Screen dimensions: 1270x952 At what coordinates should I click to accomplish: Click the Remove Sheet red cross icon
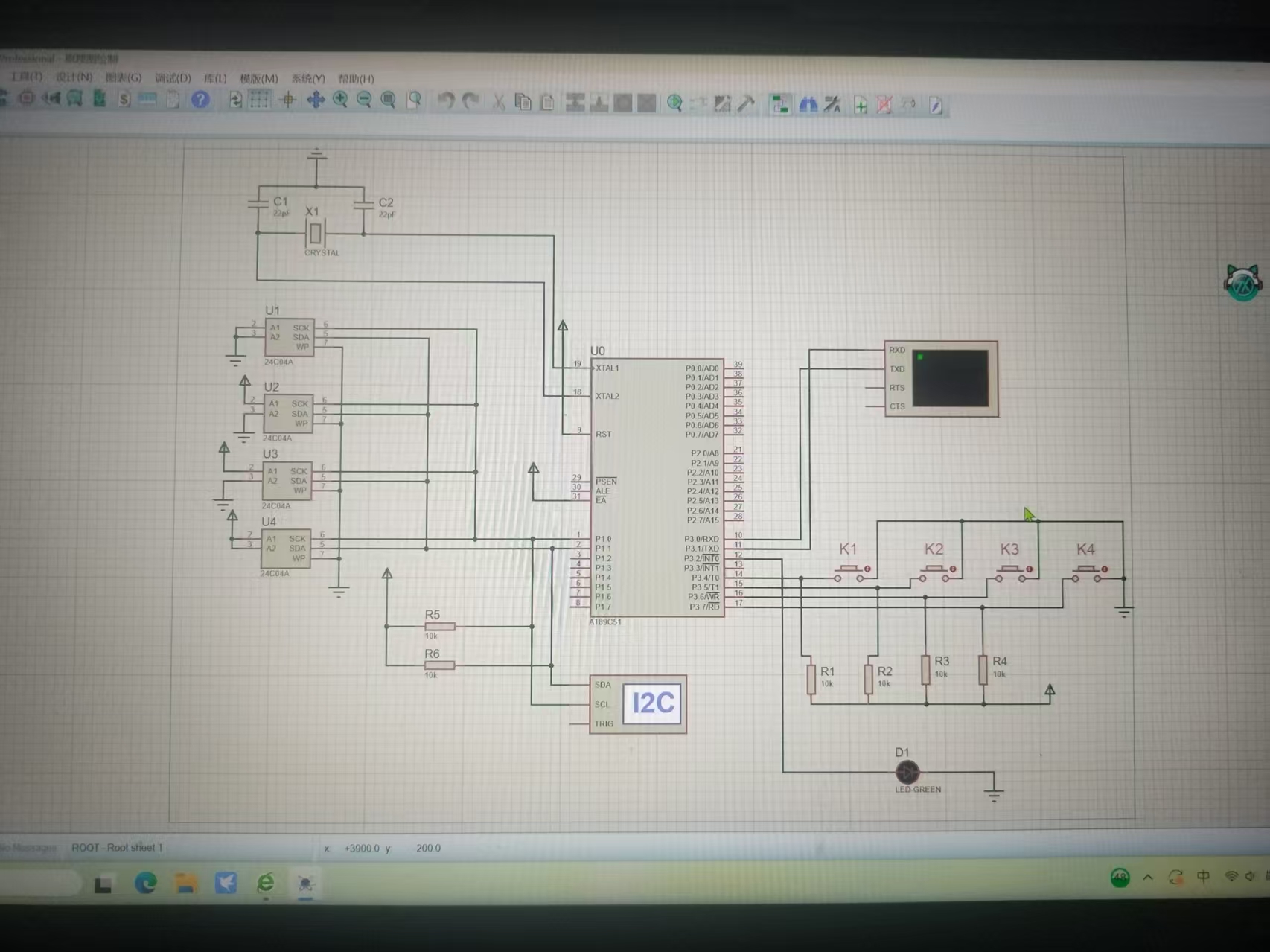pos(884,106)
